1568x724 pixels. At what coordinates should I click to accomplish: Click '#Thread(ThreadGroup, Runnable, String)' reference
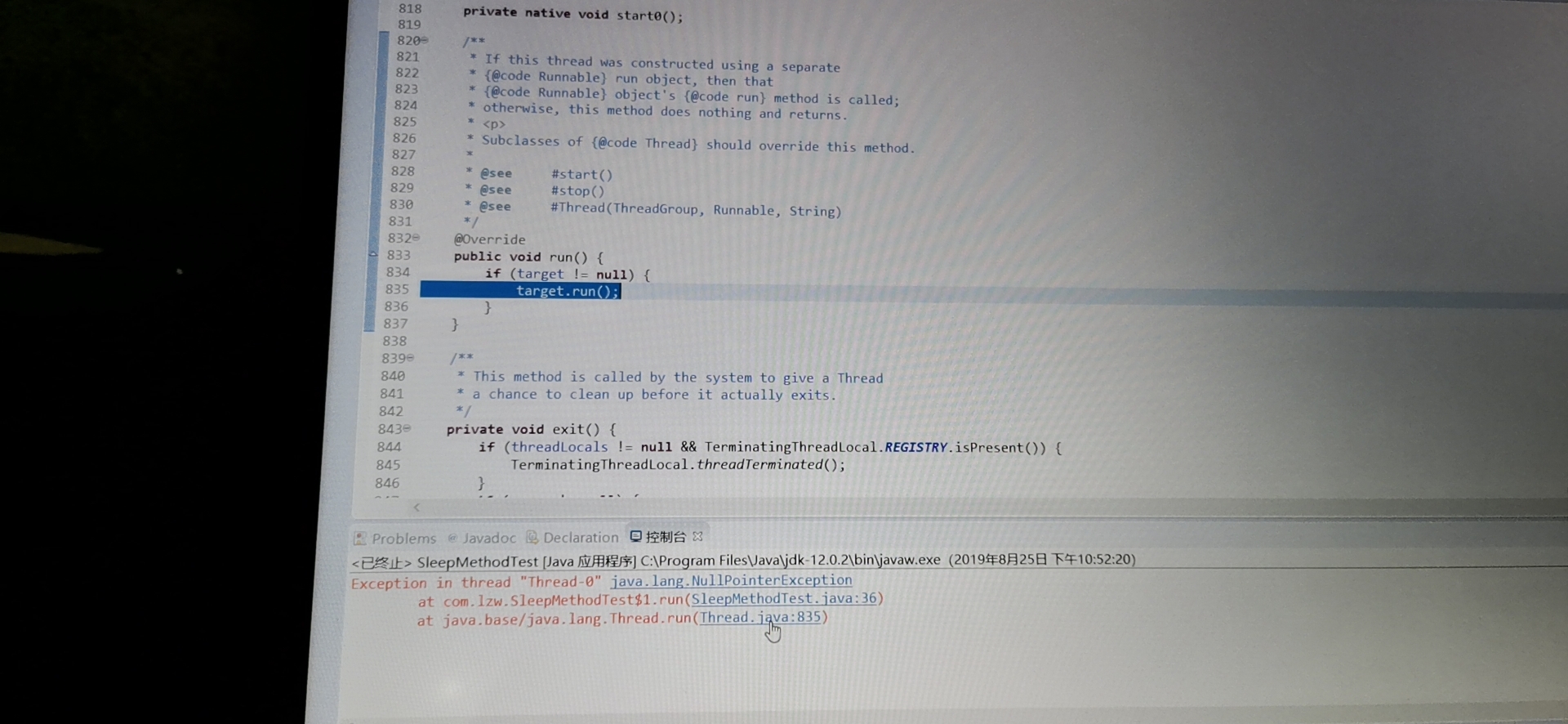pos(696,209)
